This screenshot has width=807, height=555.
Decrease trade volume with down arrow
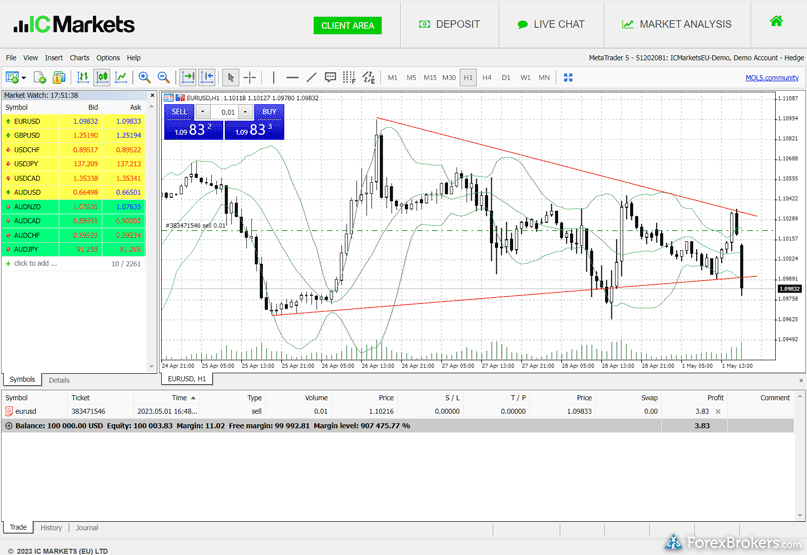203,112
